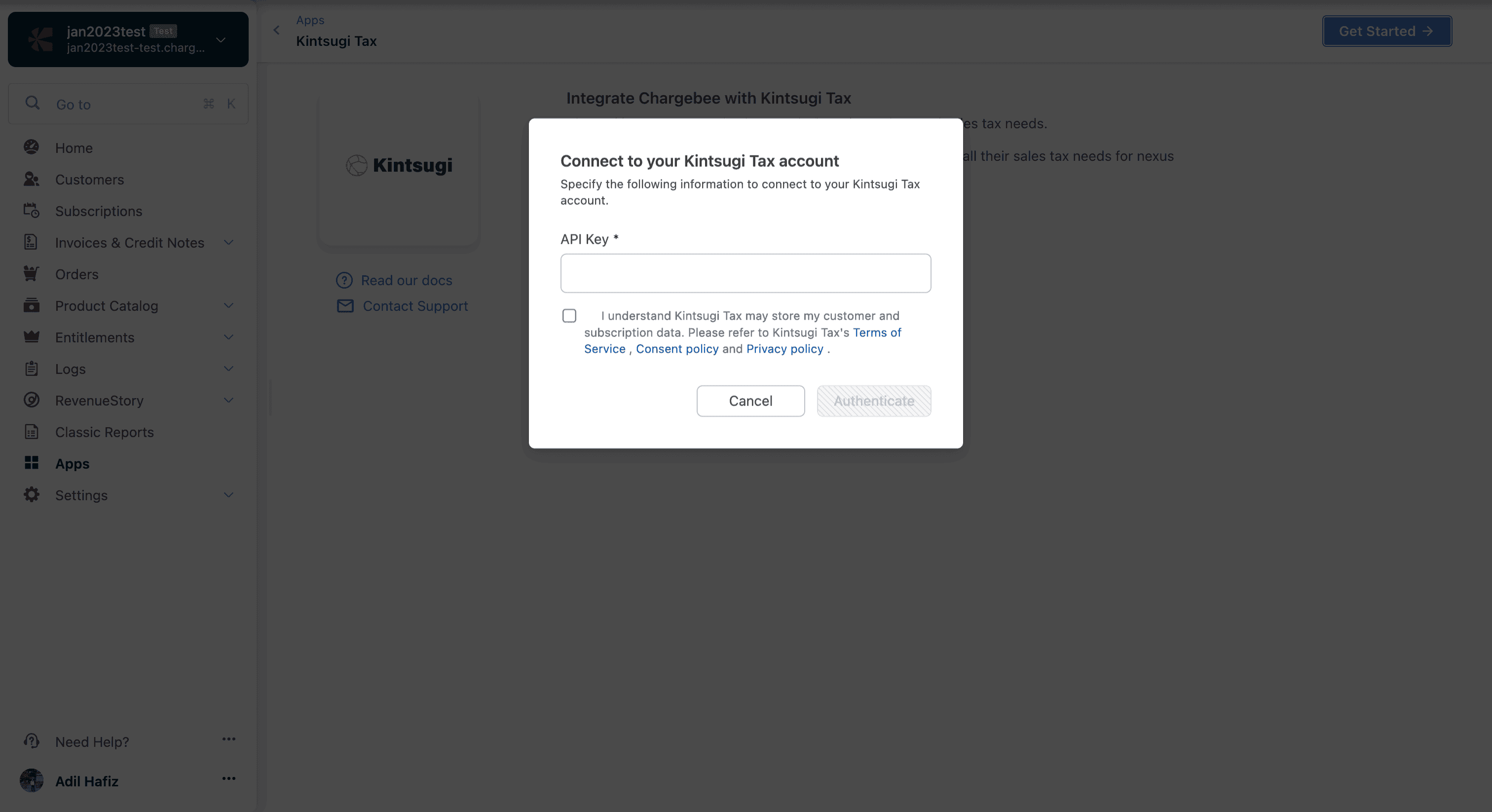Select the RevenueStory icon

click(32, 400)
